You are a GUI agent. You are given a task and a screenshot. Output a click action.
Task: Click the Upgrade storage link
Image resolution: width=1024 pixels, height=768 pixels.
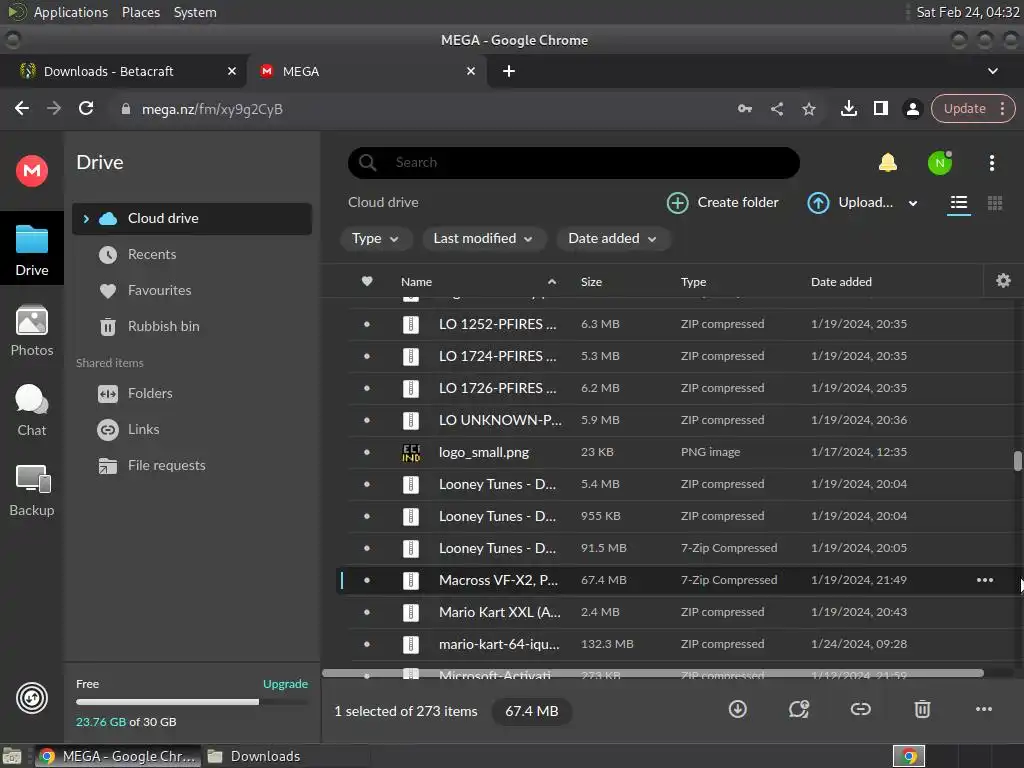285,684
